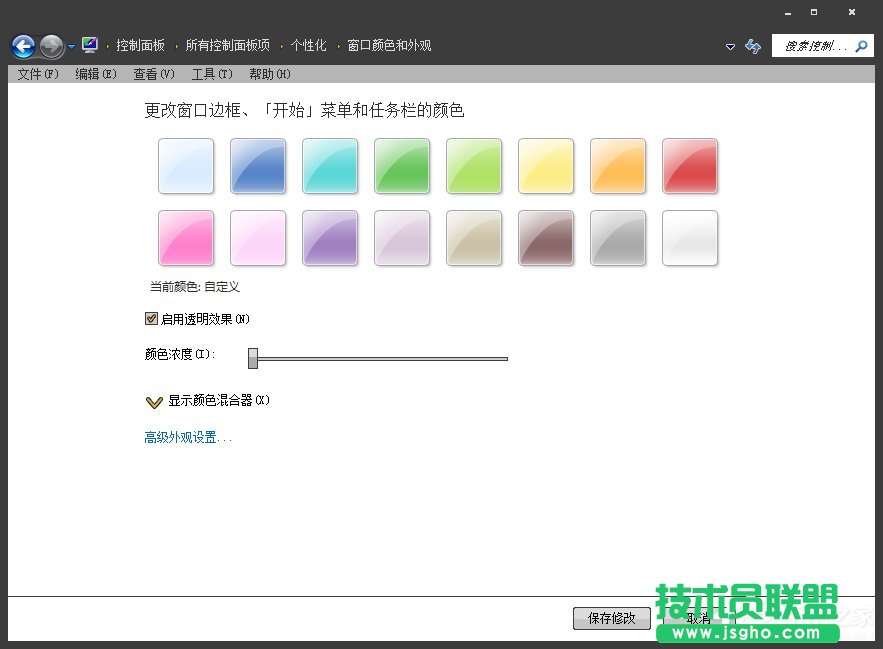Disable the 启用透明效果 transparency checkbox
This screenshot has height=649, width=883.
[x=150, y=318]
